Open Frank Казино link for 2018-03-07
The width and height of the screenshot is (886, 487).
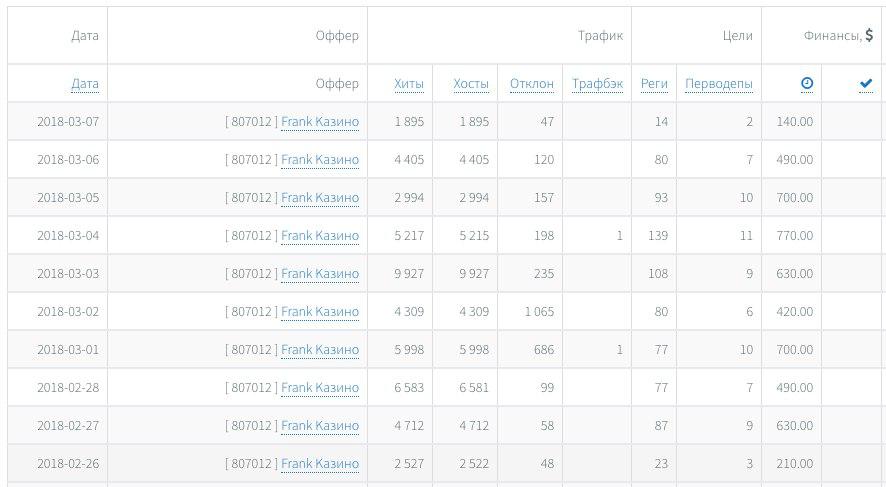pyautogui.click(x=319, y=122)
